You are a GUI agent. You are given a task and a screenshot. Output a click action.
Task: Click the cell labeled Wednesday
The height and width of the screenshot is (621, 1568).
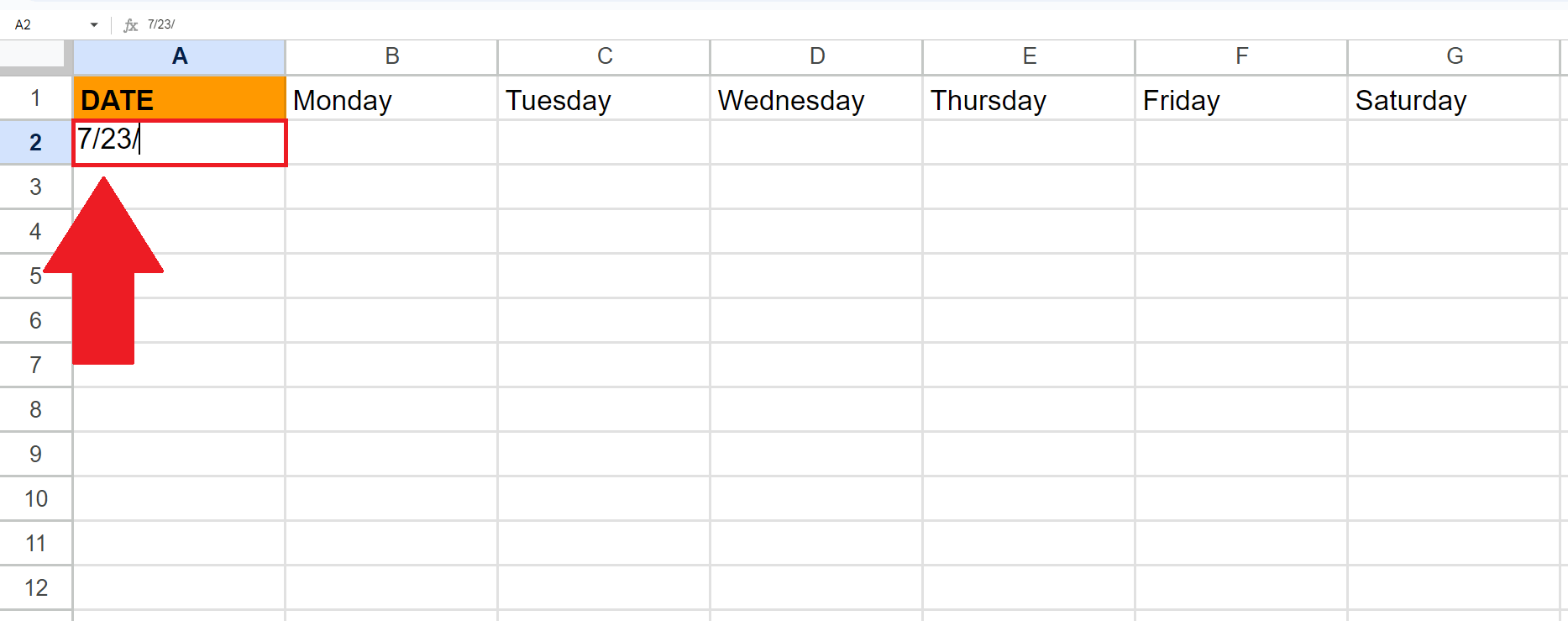816,100
